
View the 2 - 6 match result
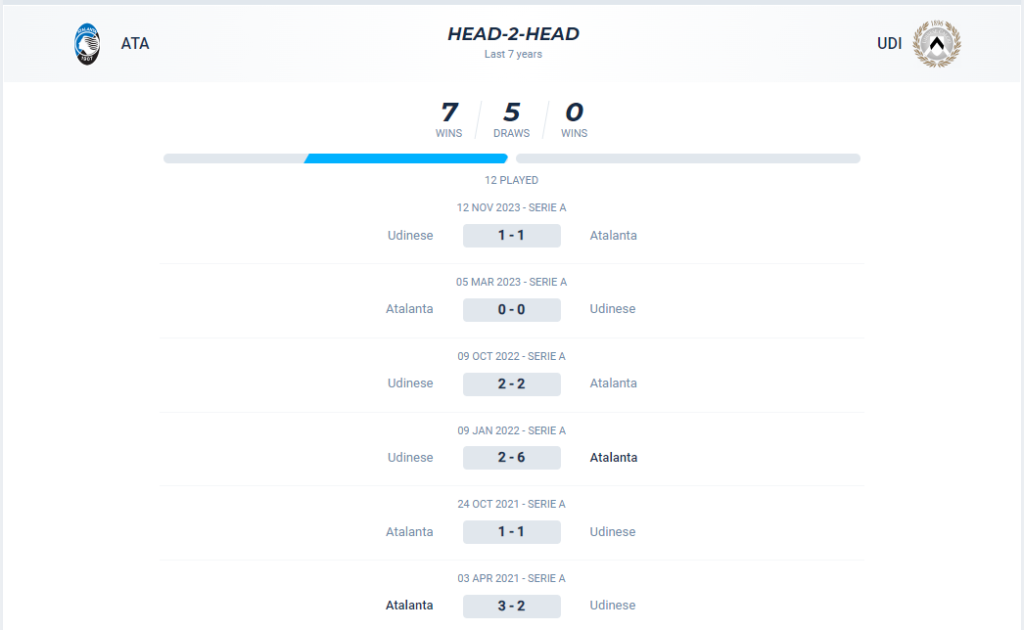pos(511,458)
